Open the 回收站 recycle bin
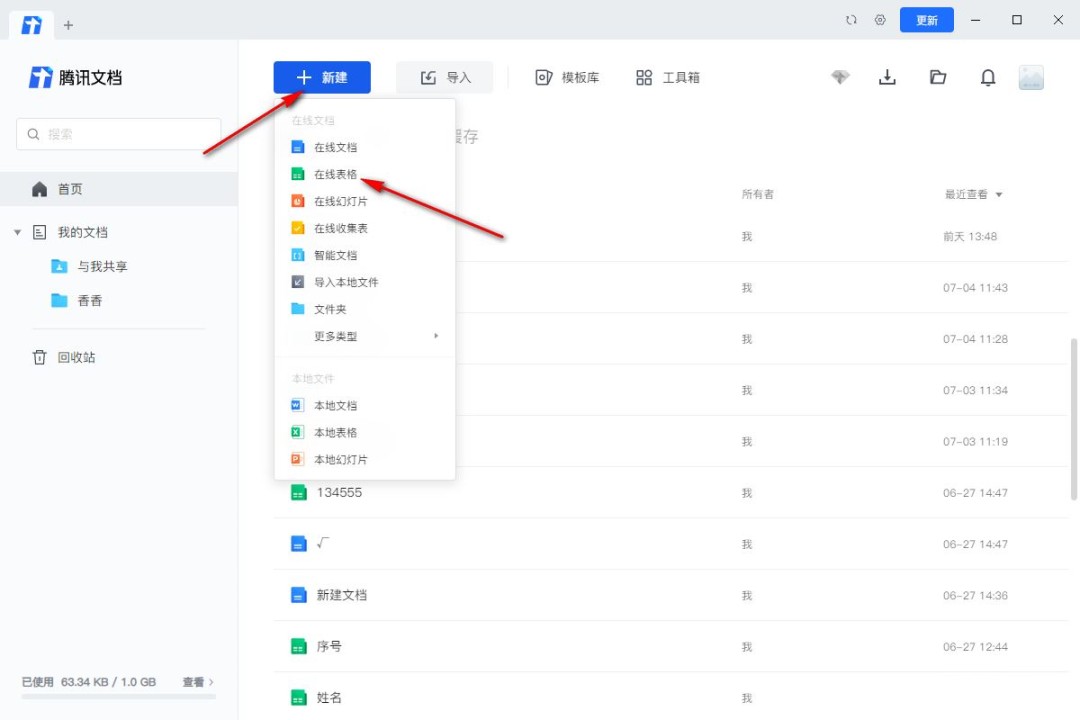Viewport: 1080px width, 720px height. 76,357
